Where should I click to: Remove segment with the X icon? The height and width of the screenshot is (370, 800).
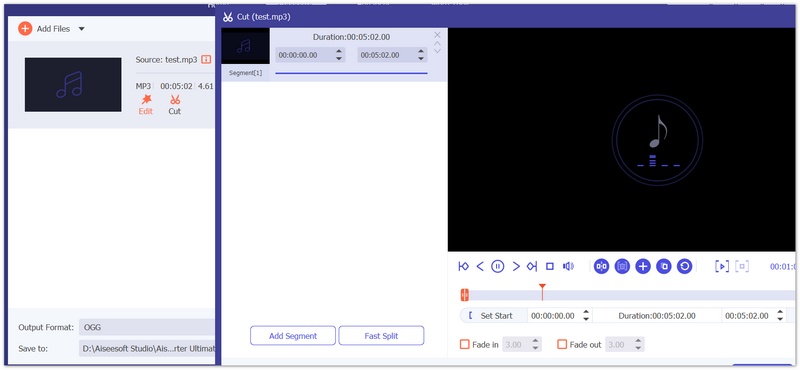point(437,35)
